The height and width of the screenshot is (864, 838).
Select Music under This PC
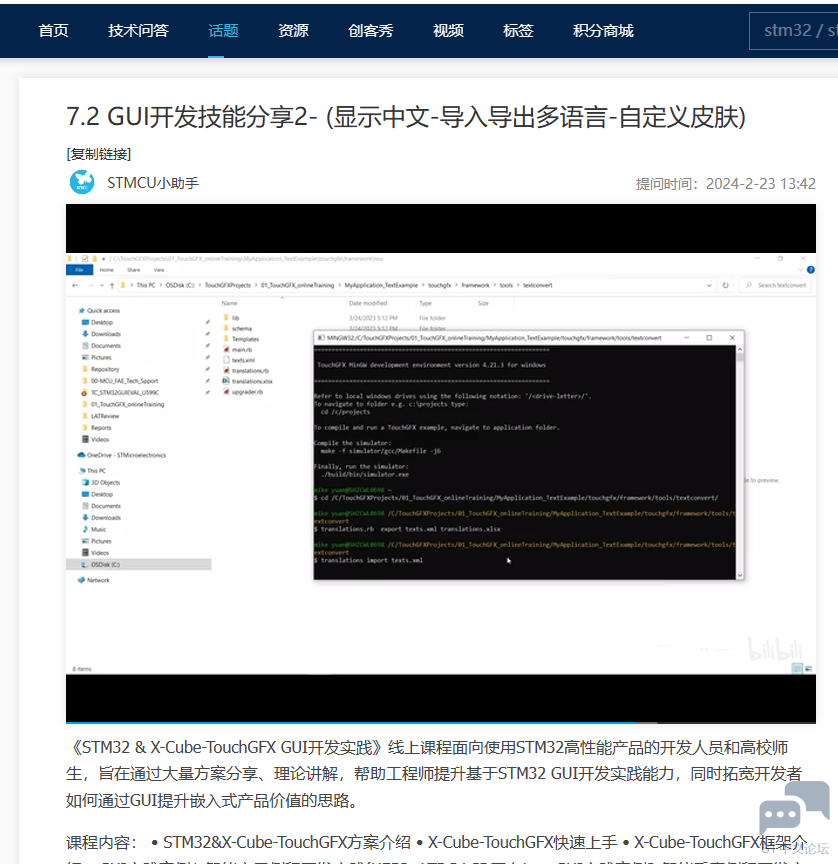pyautogui.click(x=94, y=529)
